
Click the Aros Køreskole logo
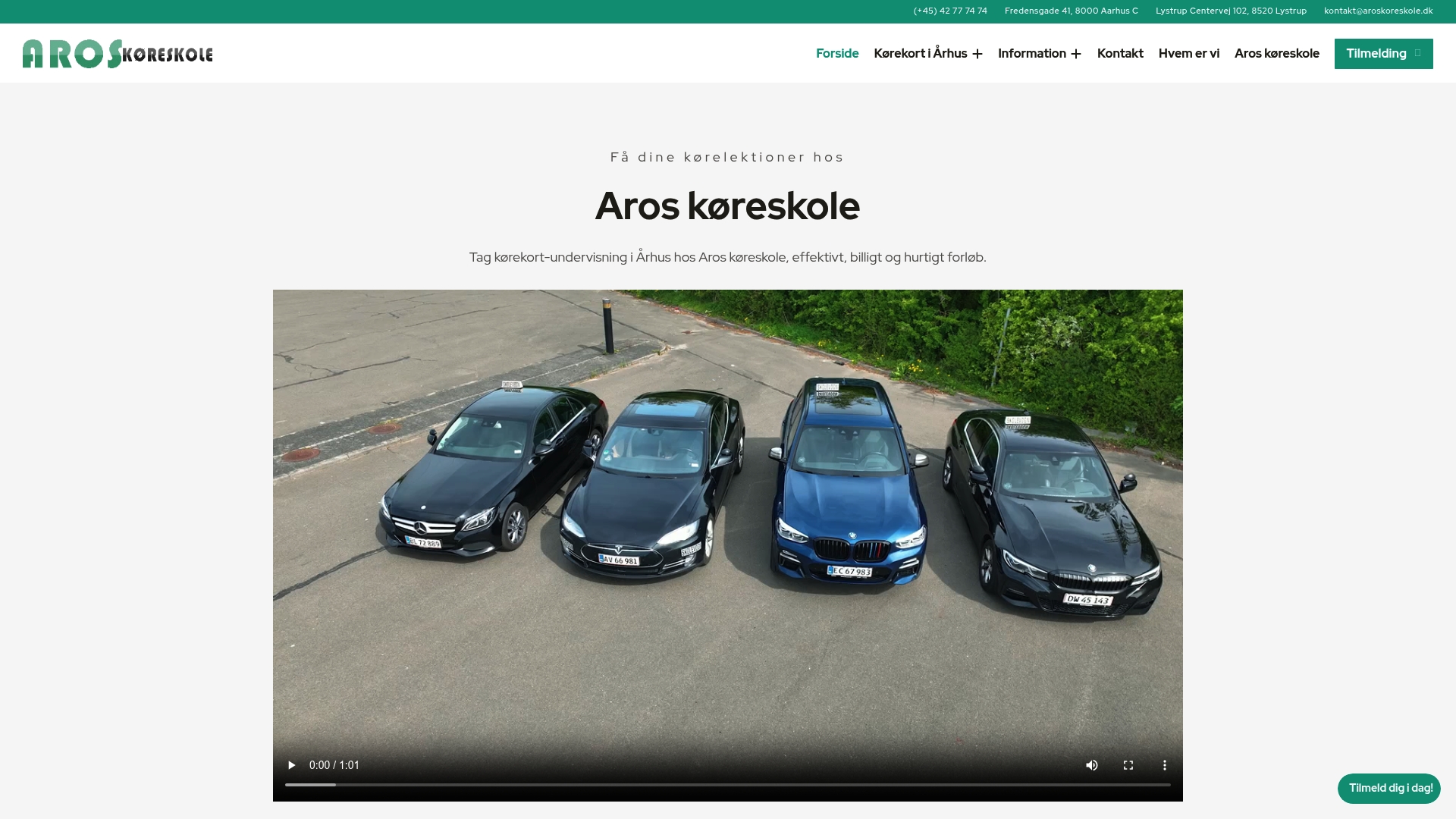click(117, 53)
